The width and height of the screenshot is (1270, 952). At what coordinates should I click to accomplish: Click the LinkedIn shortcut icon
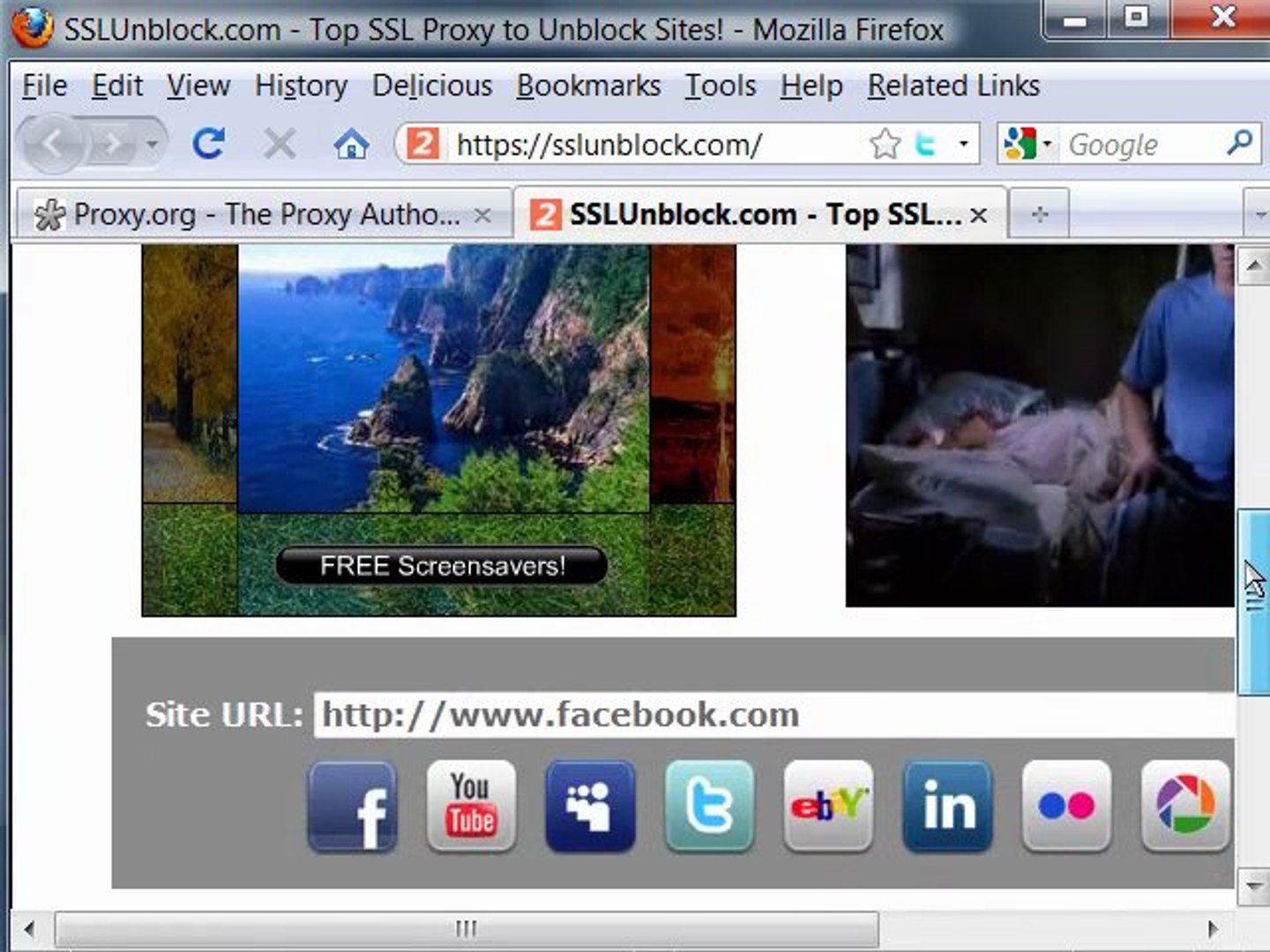click(x=947, y=807)
